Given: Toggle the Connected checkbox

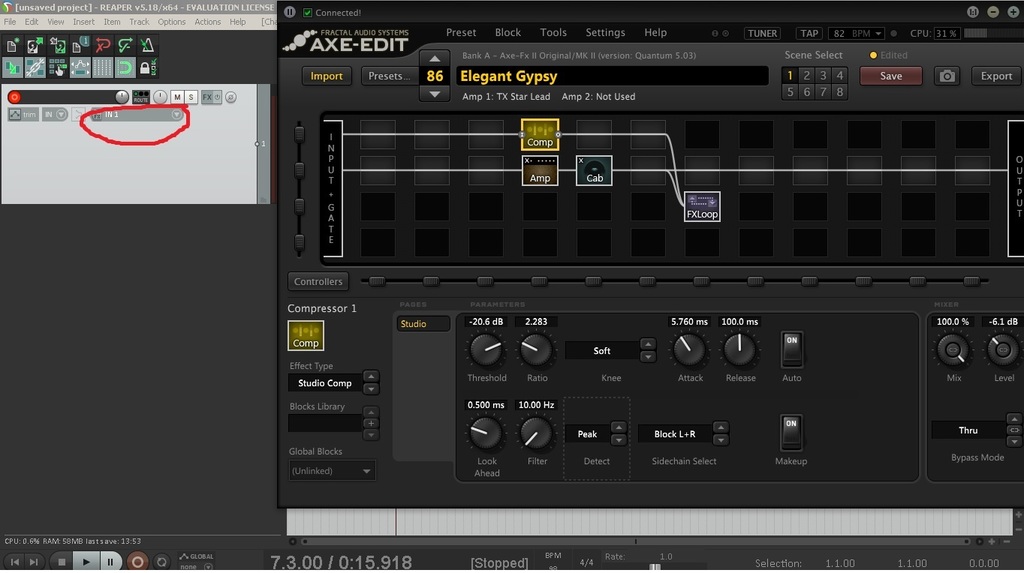Looking at the screenshot, I should 308,12.
